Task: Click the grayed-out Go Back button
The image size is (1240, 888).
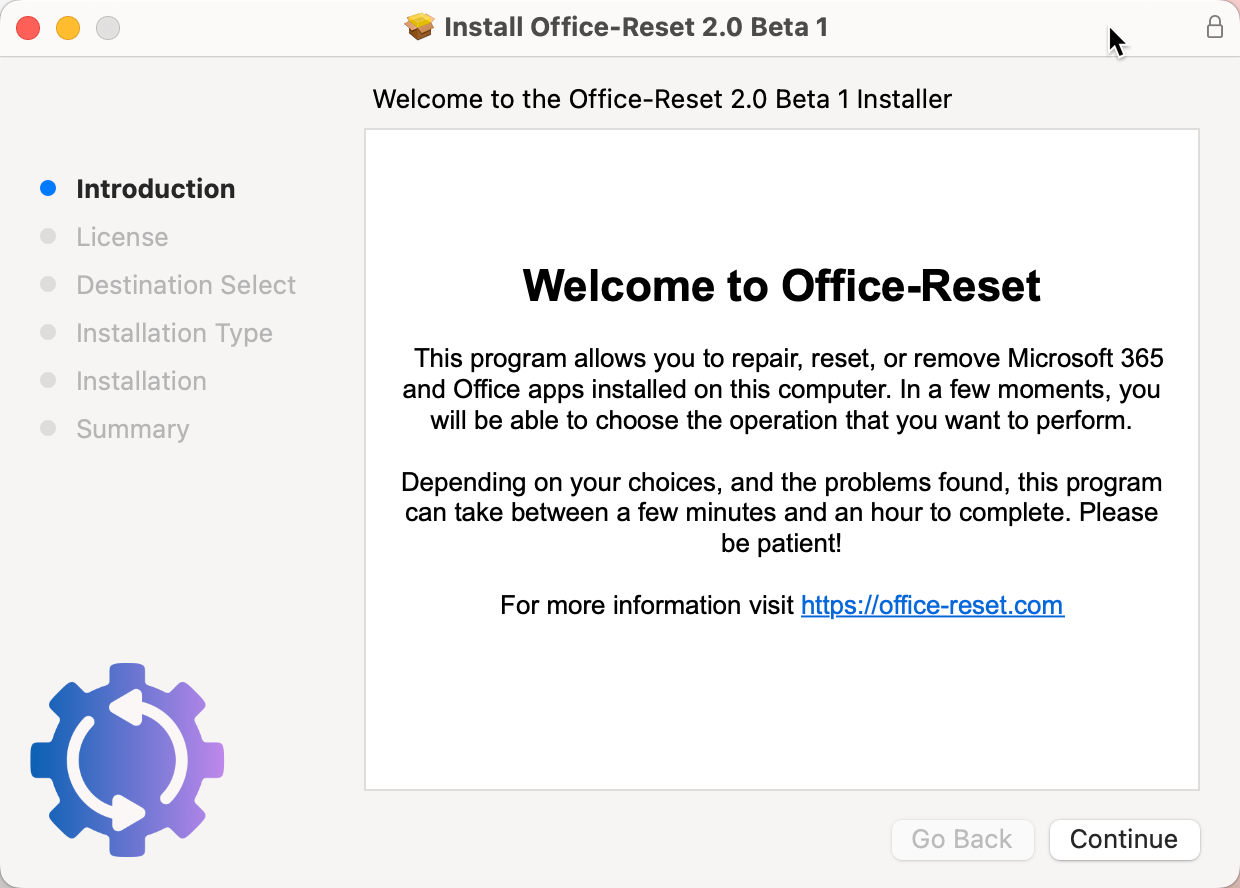Action: click(x=961, y=839)
